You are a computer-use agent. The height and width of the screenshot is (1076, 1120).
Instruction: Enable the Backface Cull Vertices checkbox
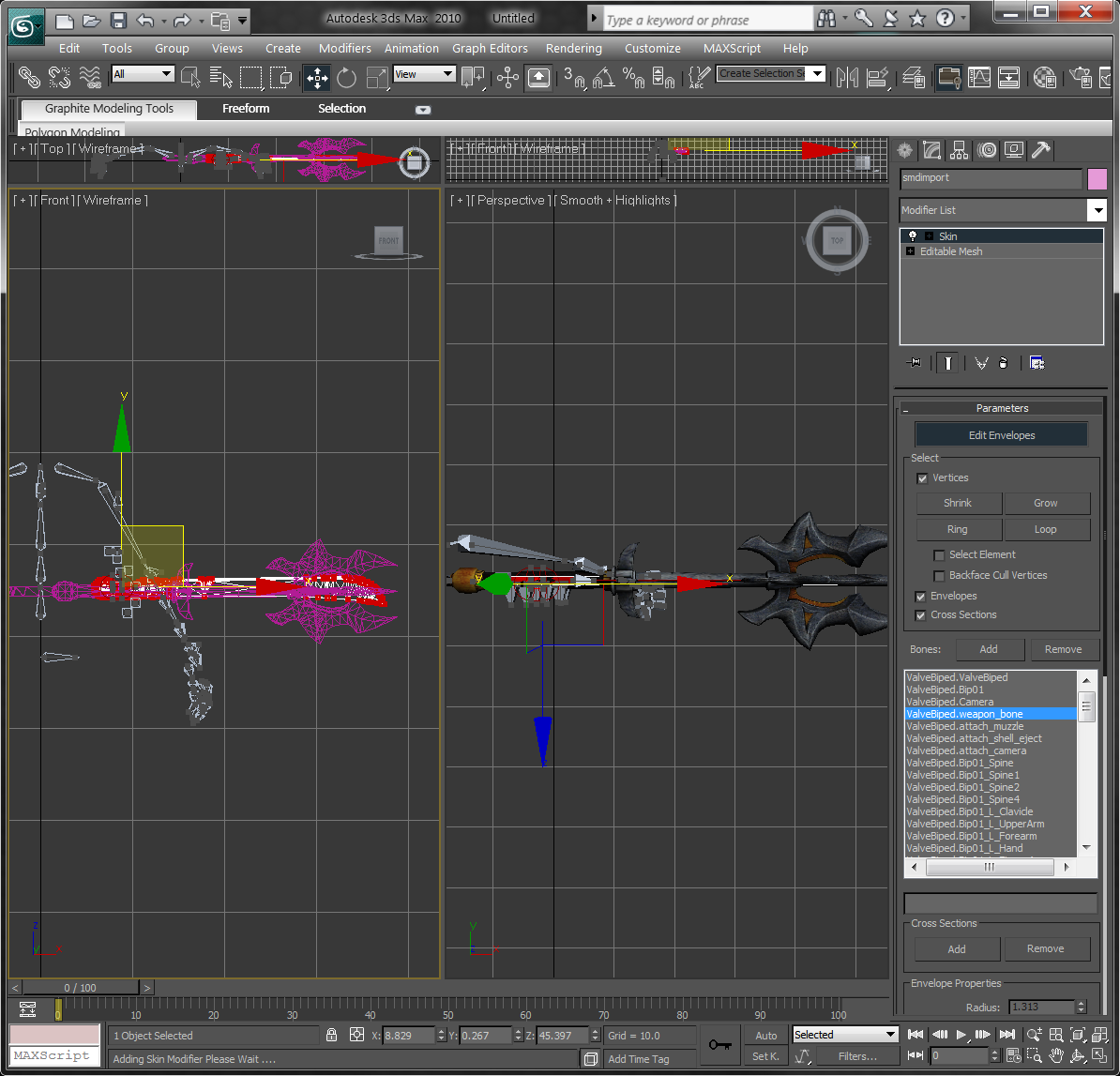point(939,576)
